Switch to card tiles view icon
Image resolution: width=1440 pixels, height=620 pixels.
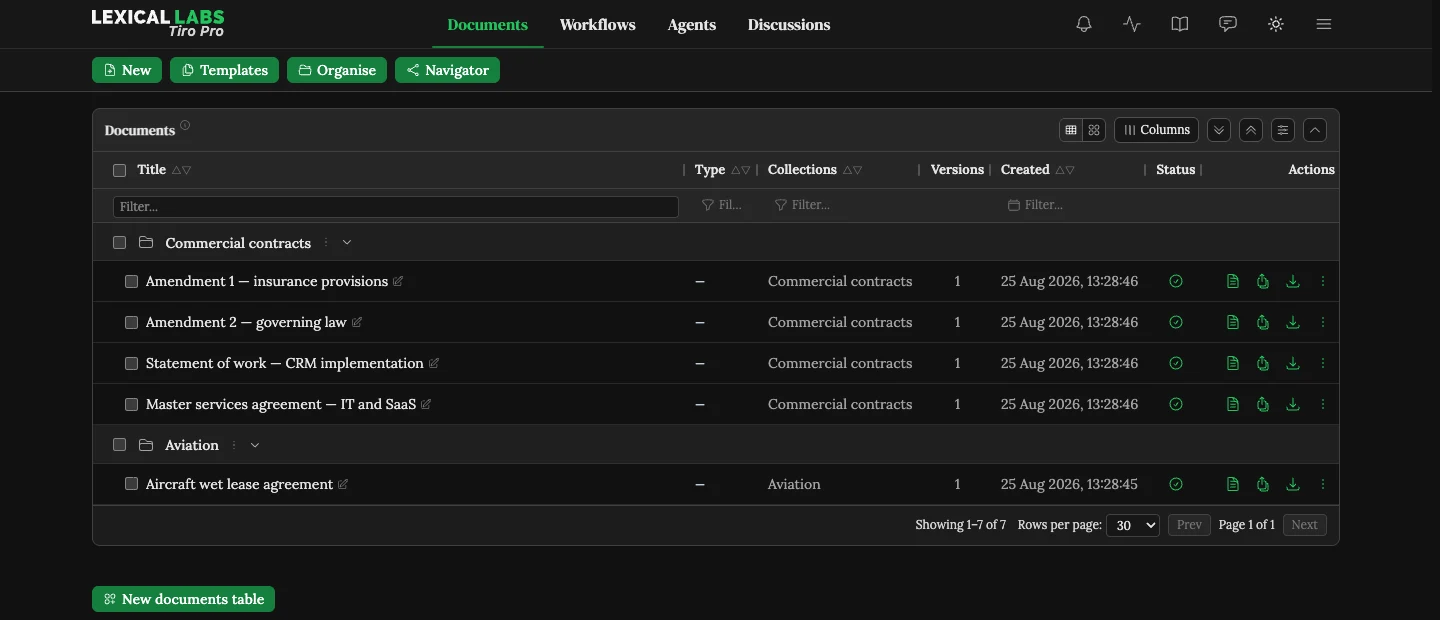coord(1094,130)
